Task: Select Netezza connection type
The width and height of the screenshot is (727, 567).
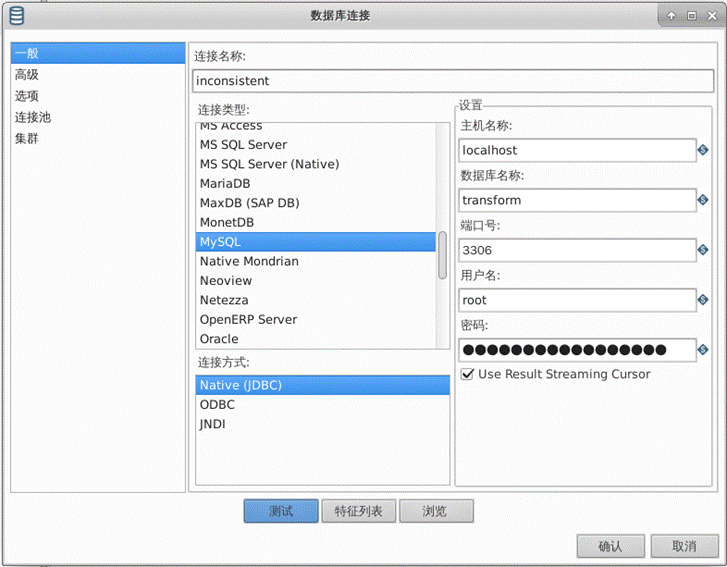Action: (x=316, y=300)
